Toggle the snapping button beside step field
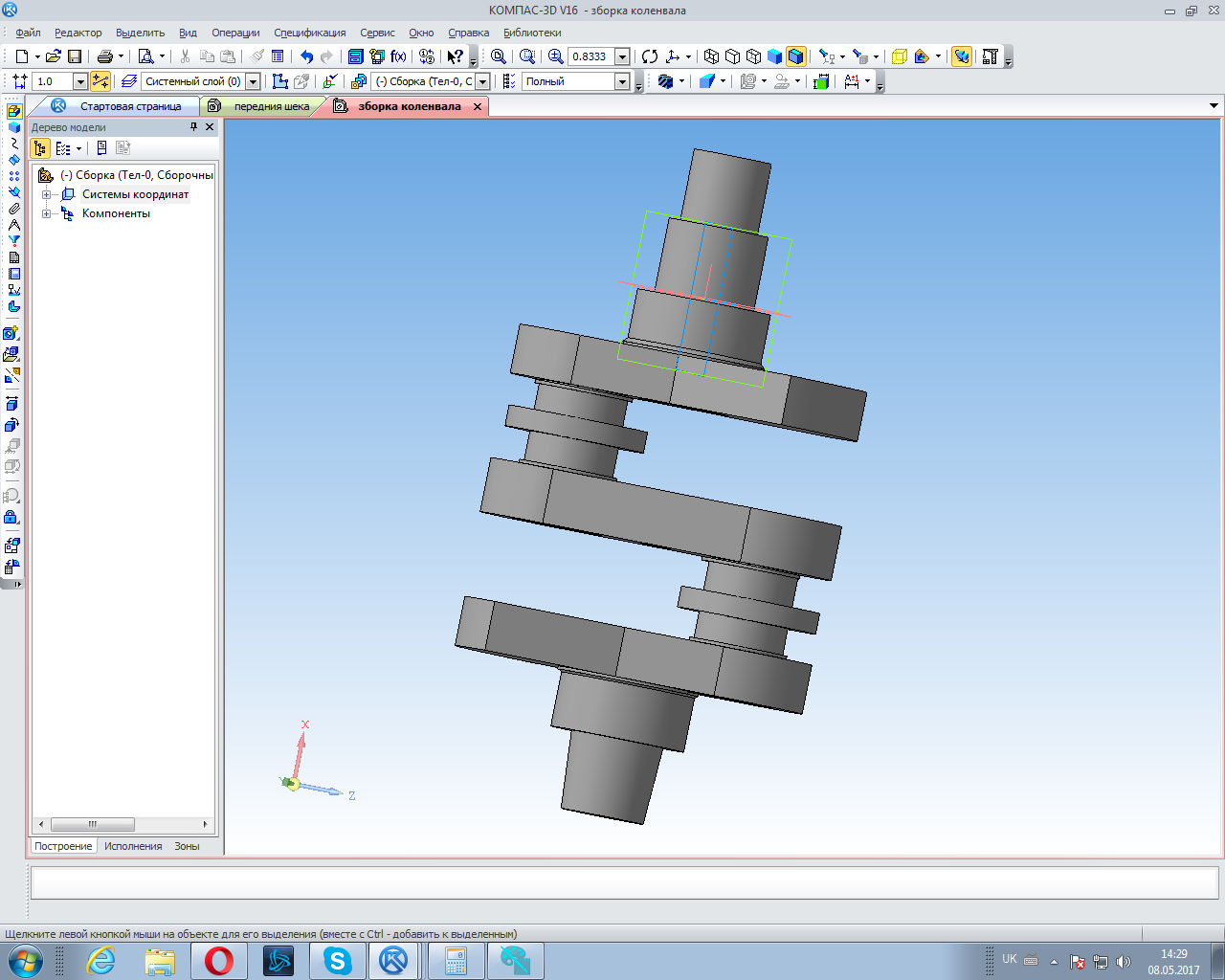This screenshot has width=1225, height=980. [x=100, y=81]
